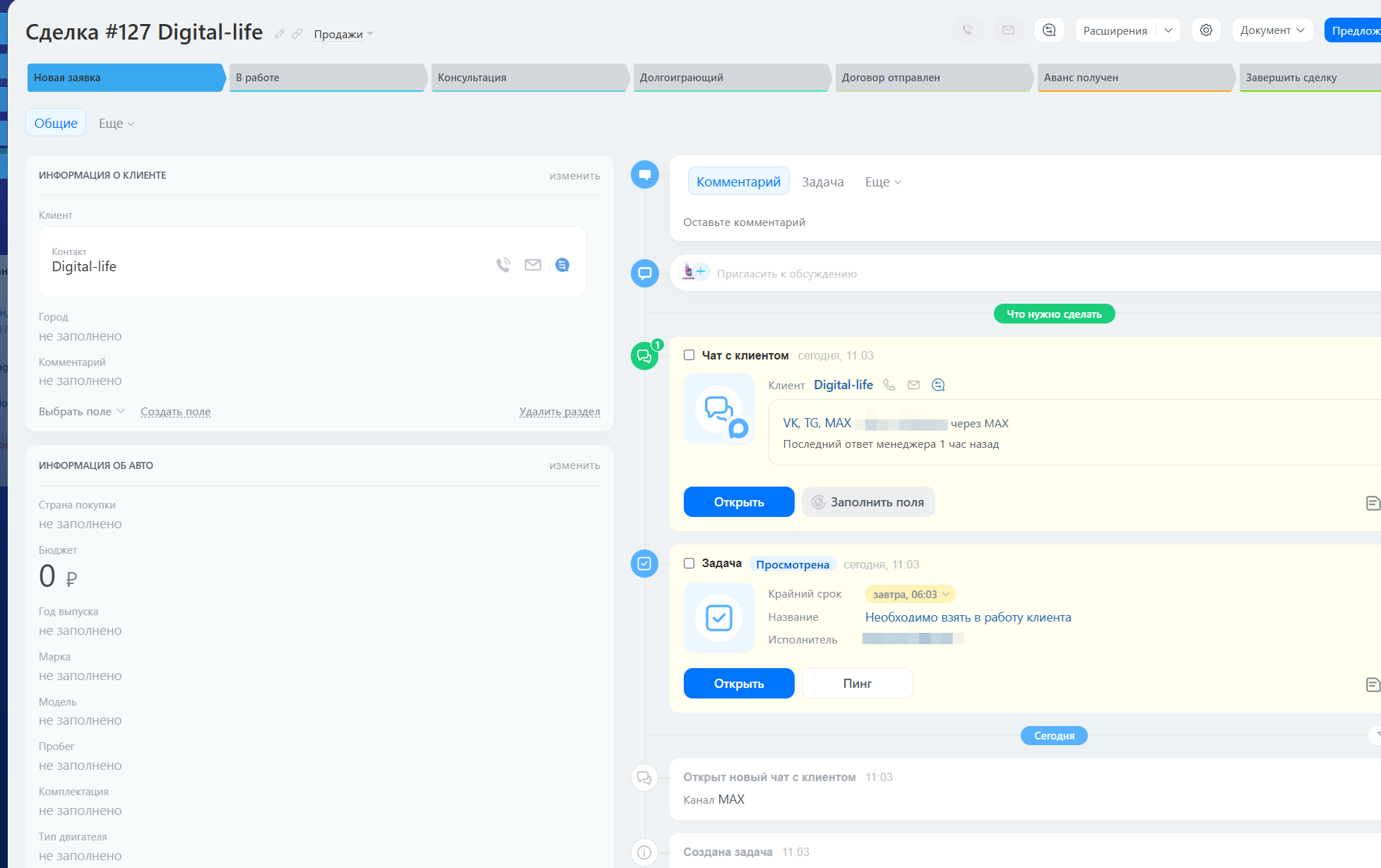The image size is (1381, 868).
Task: Click the email envelope icon in top toolbar
Action: [1008, 30]
